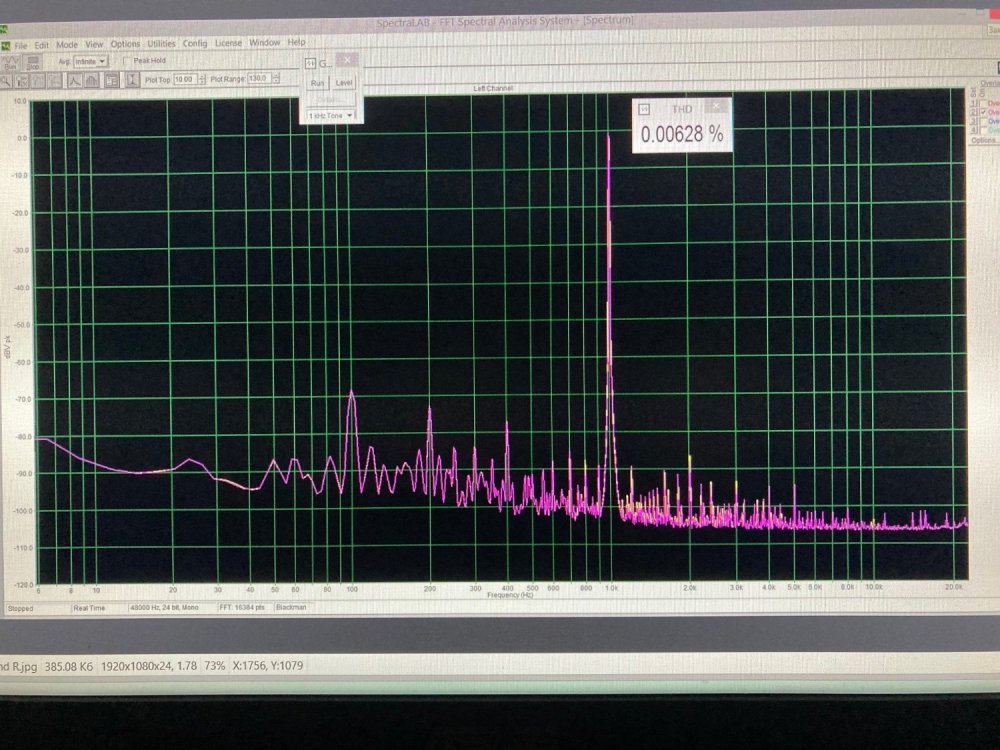Click the I-beam cursor measurement icon
This screenshot has height=750, width=1000.
[x=131, y=80]
